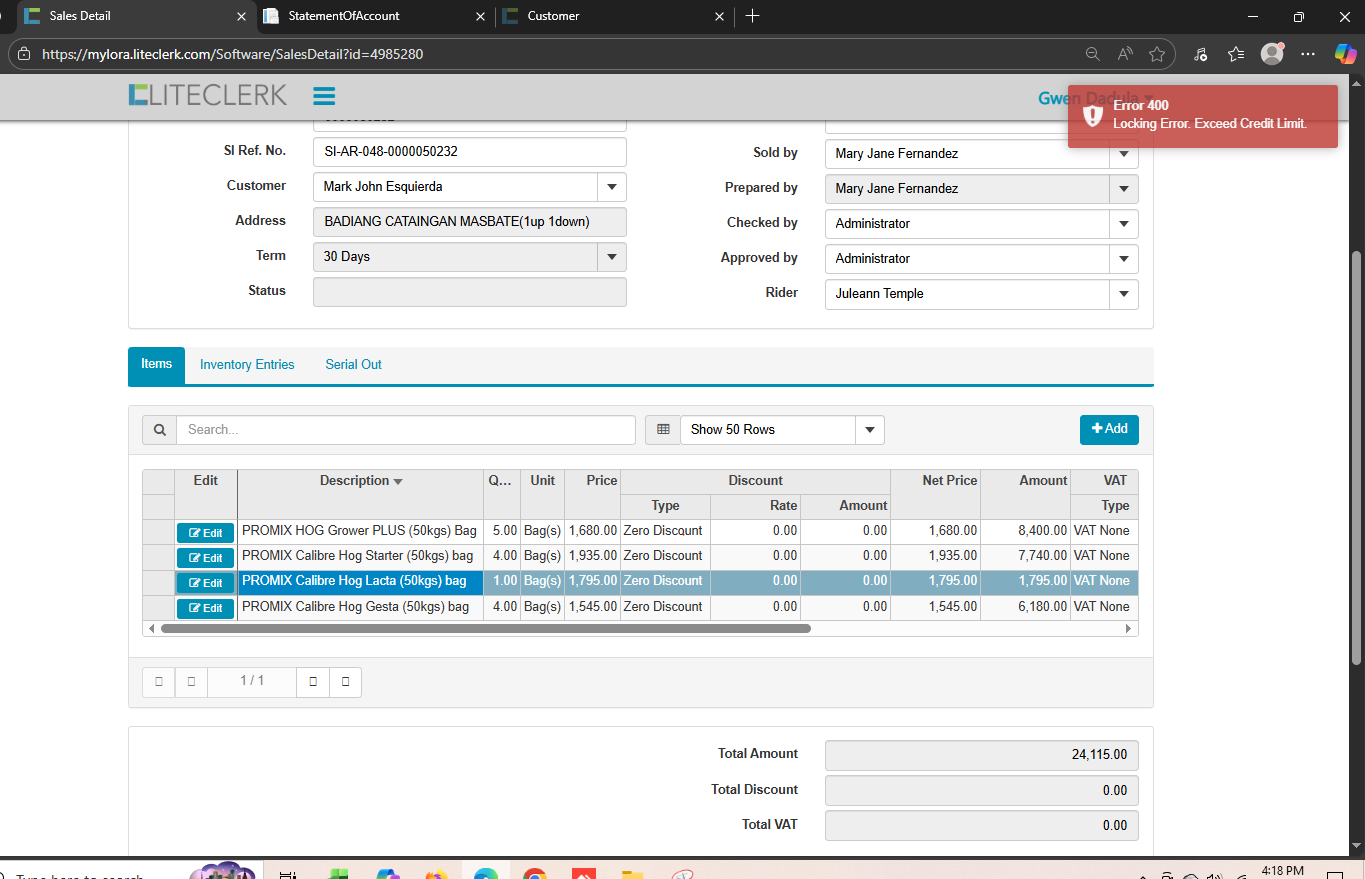The image size is (1365, 879).
Task: Click the search magnifier icon in Items
Action: click(x=159, y=430)
